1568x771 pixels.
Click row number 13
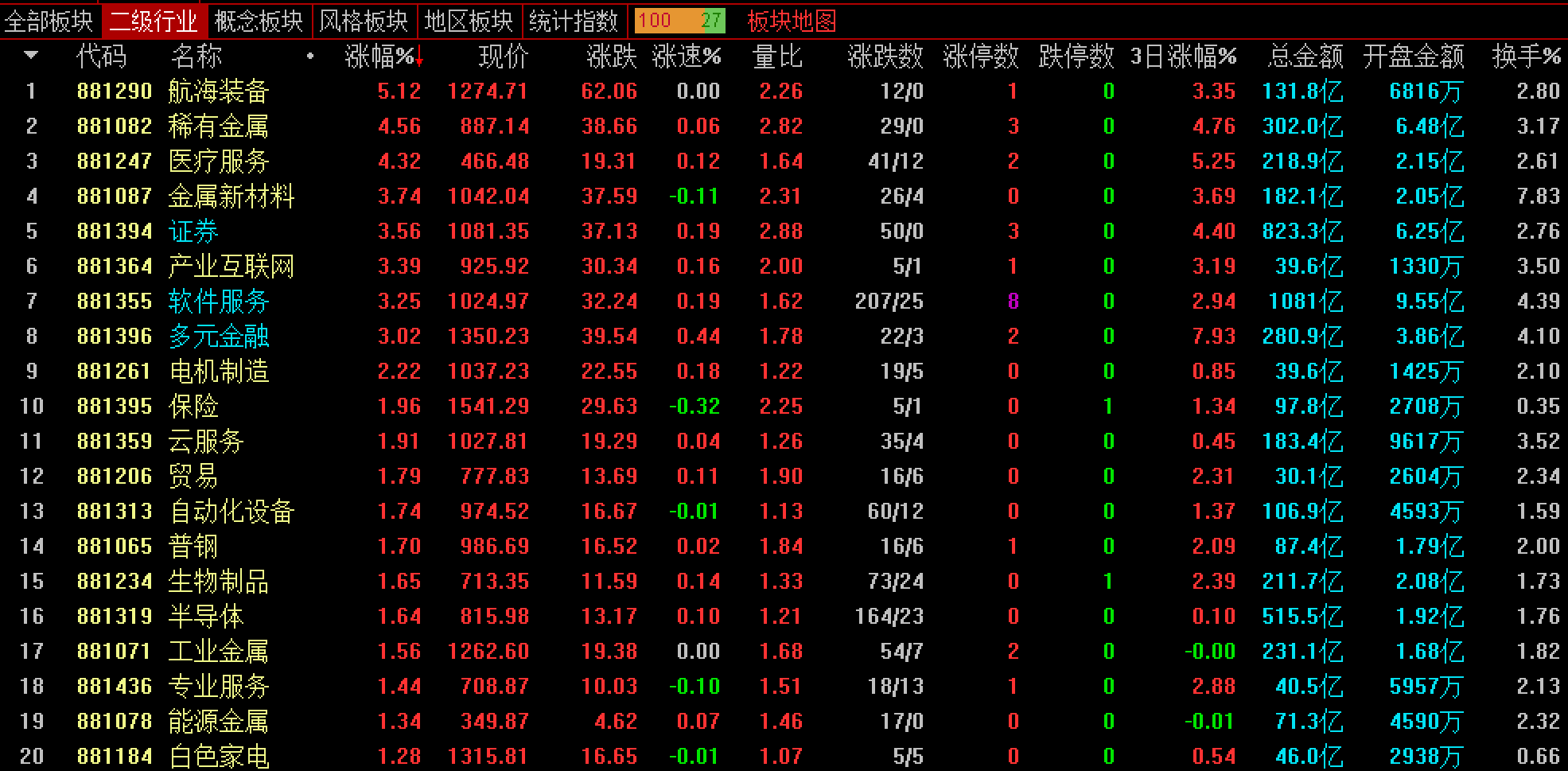pyautogui.click(x=32, y=512)
